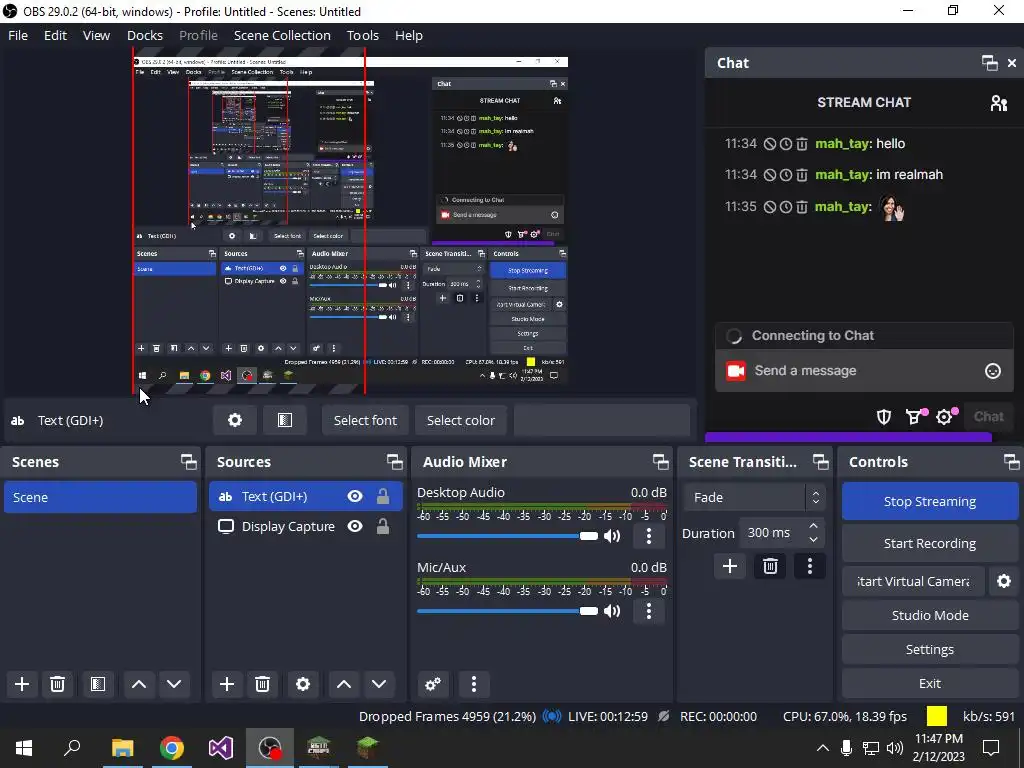Open the Fade transition dropdown
1024x768 pixels.
click(x=754, y=498)
